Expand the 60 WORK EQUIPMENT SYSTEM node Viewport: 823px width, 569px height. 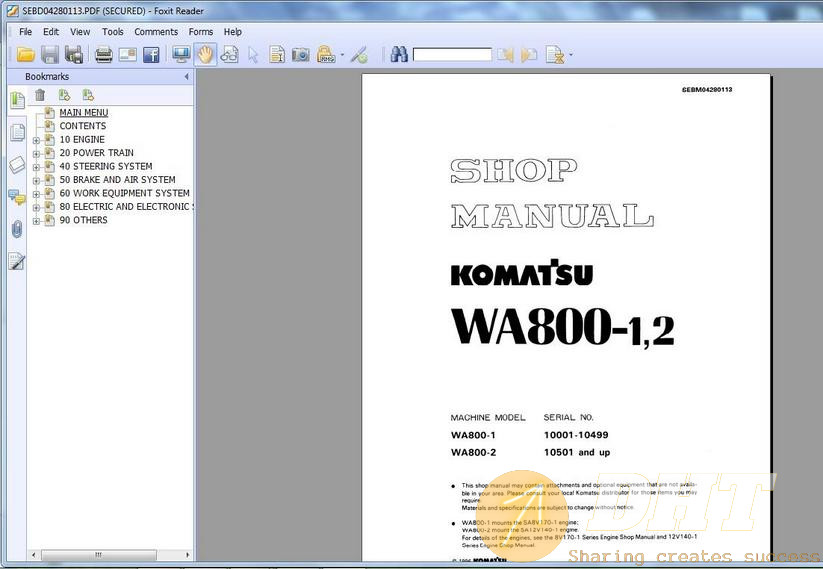[36, 194]
